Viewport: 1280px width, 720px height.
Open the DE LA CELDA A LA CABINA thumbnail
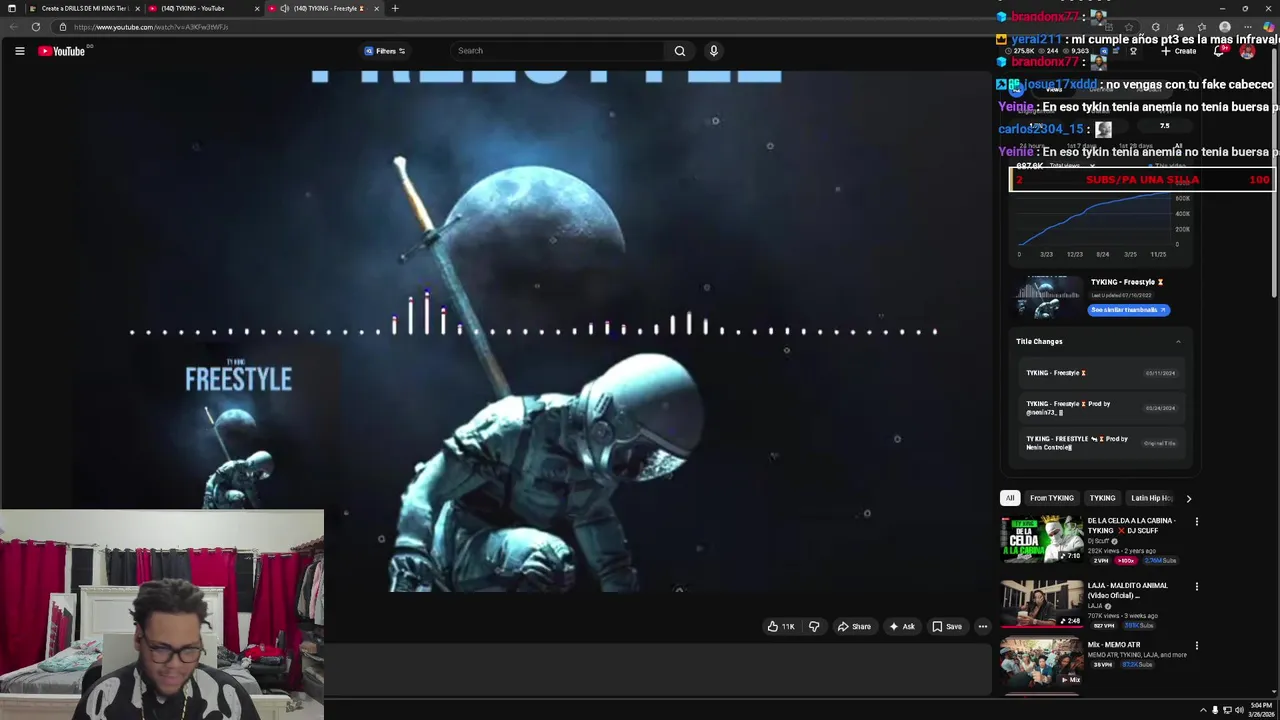tap(1042, 540)
